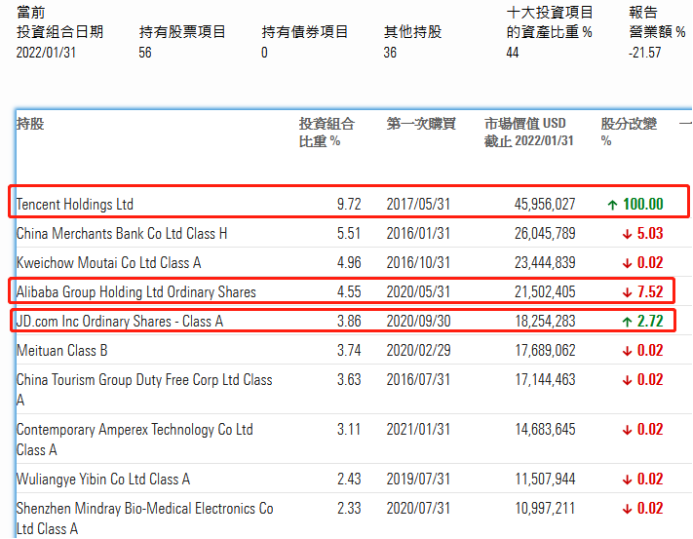Click the green up arrow next to 100.00
The width and height of the screenshot is (693, 539).
point(612,204)
